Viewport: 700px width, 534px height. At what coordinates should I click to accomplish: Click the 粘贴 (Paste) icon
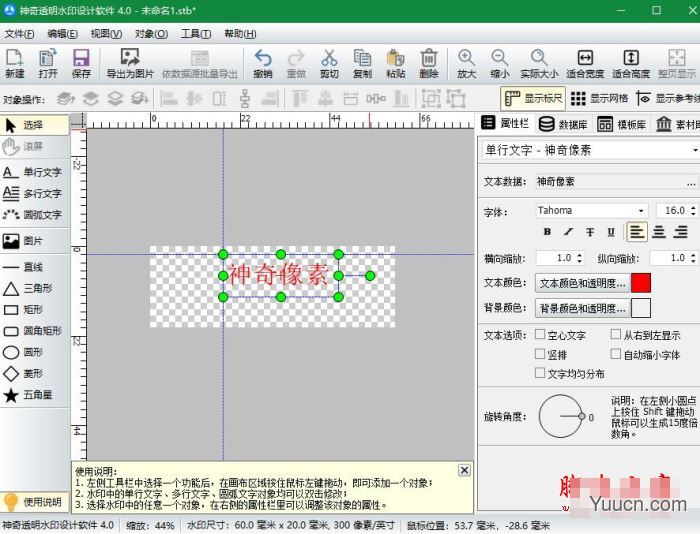coord(396,64)
